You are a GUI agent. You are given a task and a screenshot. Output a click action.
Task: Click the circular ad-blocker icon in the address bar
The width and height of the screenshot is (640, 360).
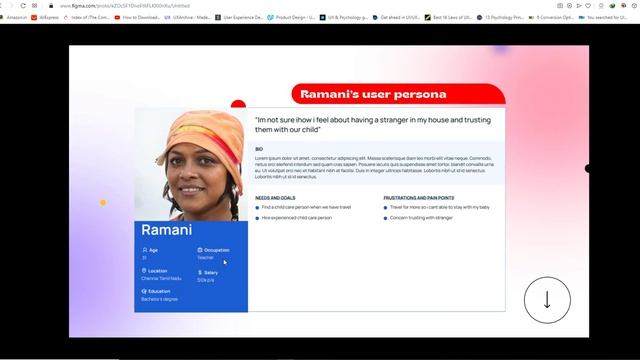(569, 6)
